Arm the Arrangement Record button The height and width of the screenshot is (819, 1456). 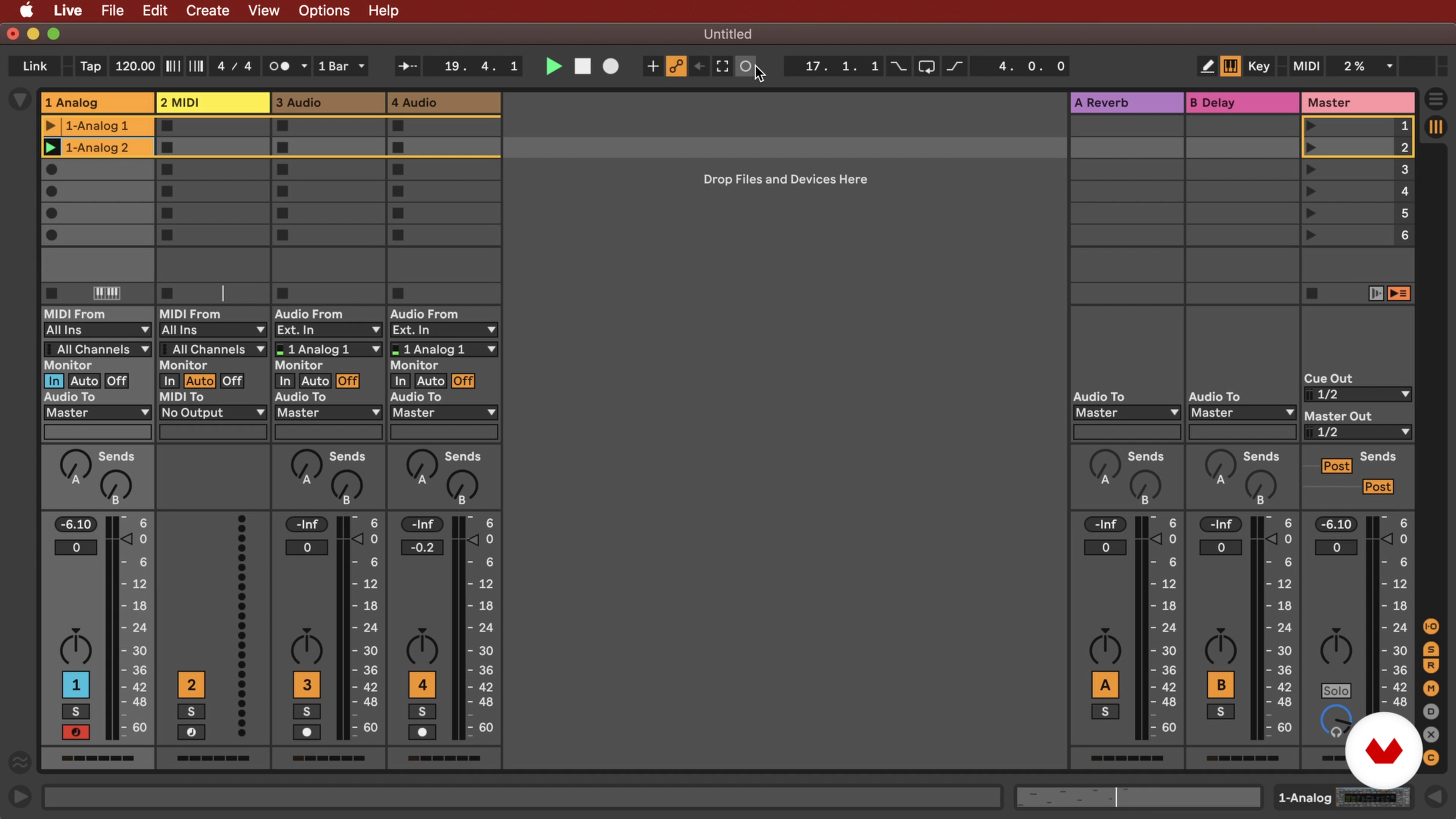tap(610, 66)
